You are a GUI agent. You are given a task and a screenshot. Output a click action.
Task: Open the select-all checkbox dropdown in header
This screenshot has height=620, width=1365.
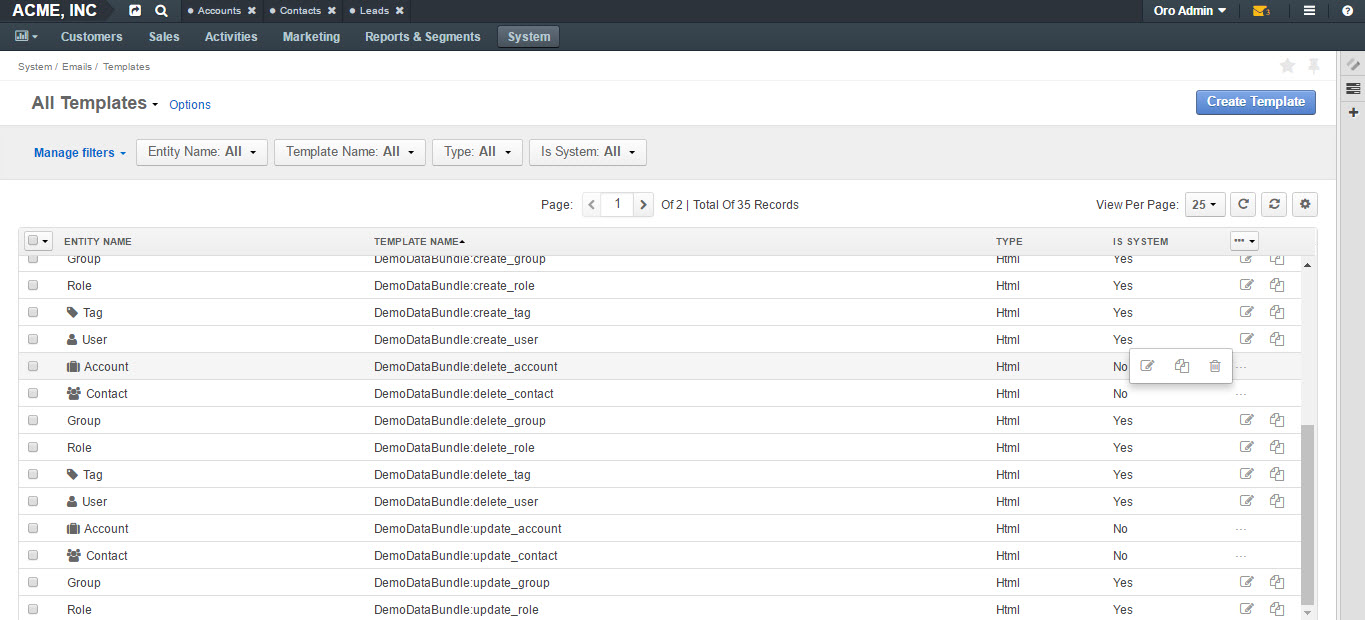38,241
